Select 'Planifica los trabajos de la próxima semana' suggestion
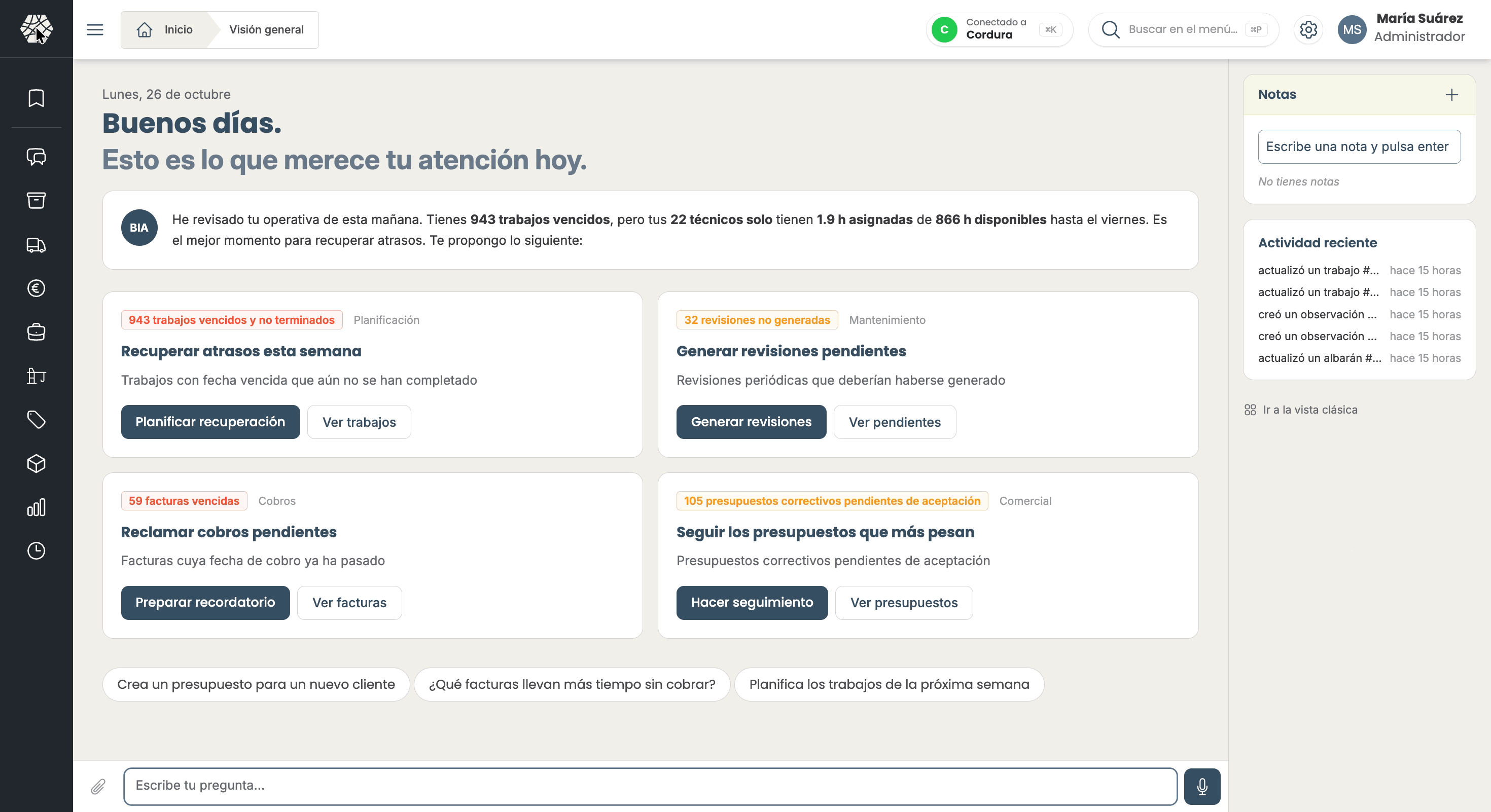This screenshot has height=812, width=1491. [889, 684]
